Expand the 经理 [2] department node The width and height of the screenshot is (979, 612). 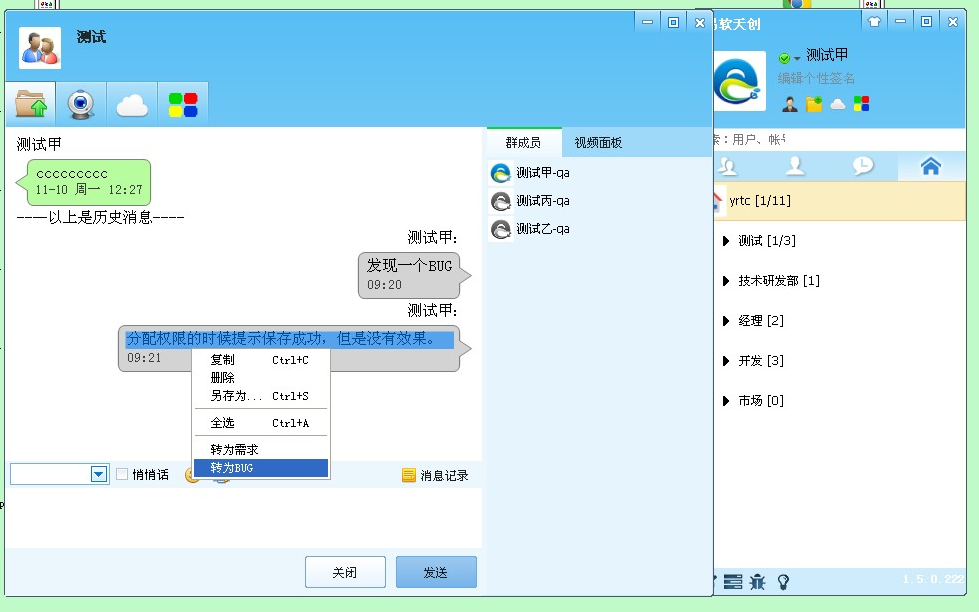click(726, 321)
